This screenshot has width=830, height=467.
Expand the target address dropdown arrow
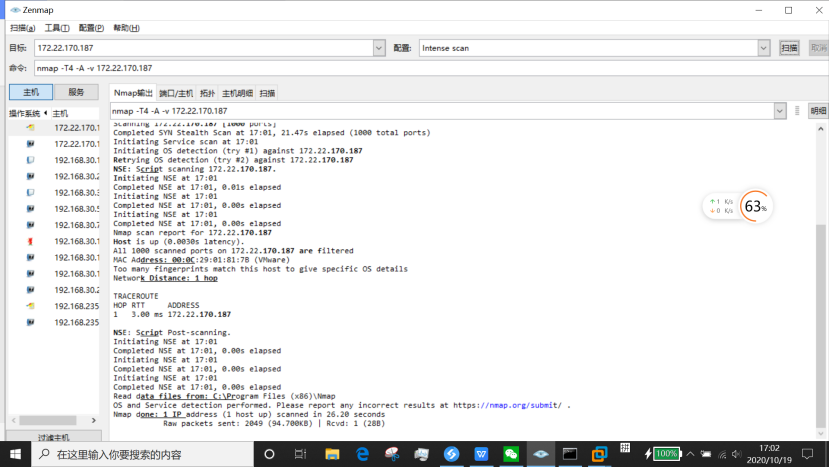point(378,48)
